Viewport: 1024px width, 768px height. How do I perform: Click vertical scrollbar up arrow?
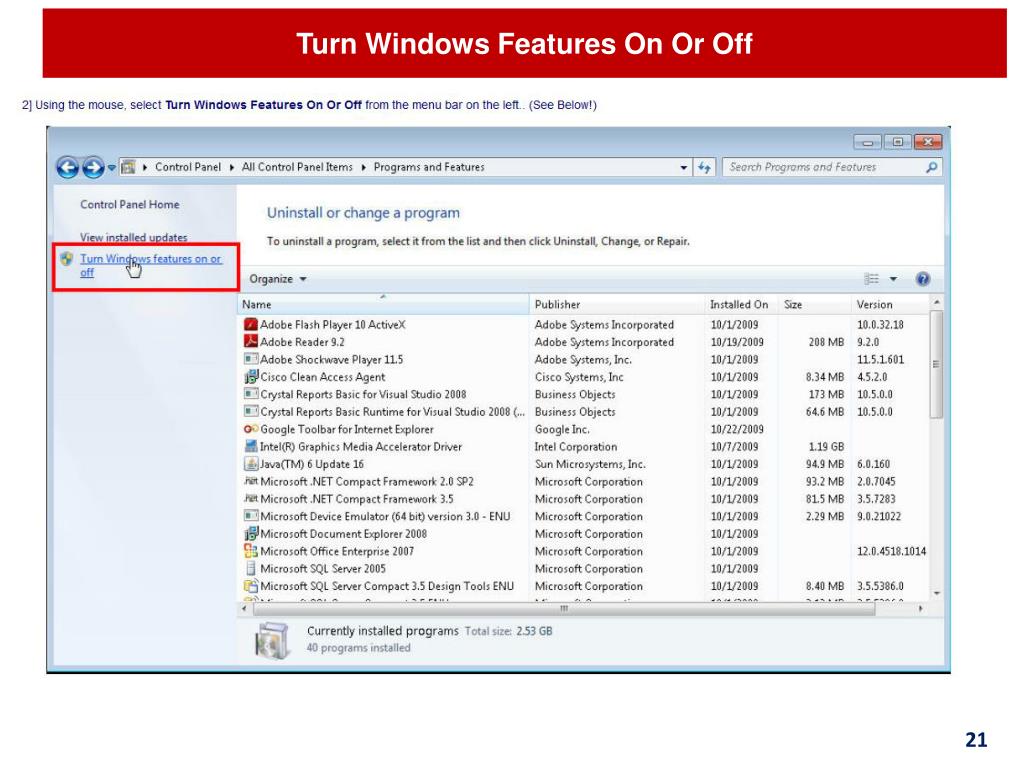click(x=936, y=303)
